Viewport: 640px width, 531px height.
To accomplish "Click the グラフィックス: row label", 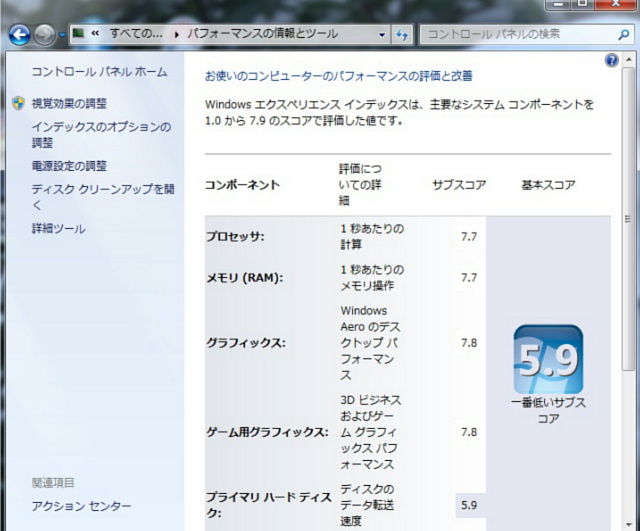I will coord(246,342).
